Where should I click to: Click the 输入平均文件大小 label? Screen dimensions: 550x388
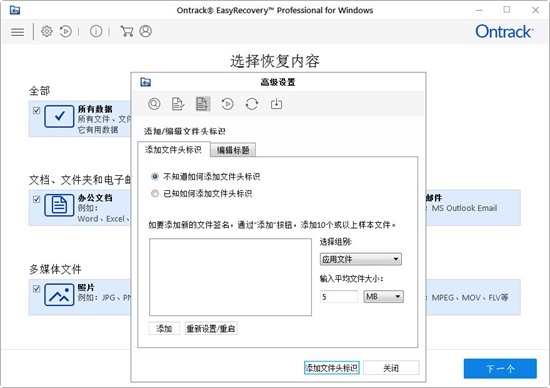coord(351,279)
